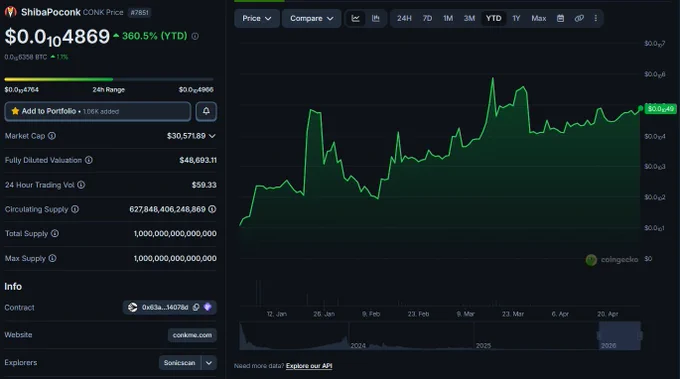The image size is (680, 379).
Task: Click the Sonic chain logo in contract chip
Action: point(133,307)
